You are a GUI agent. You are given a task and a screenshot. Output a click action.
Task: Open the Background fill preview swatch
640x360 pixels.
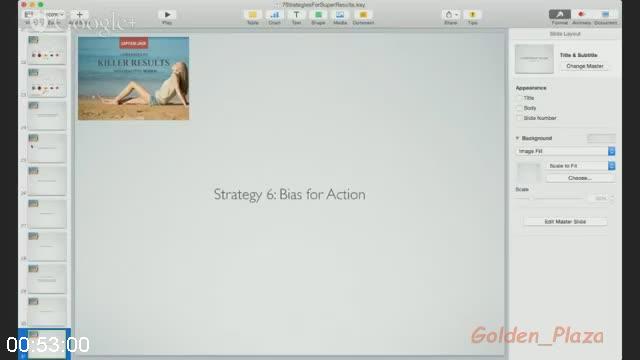point(601,138)
